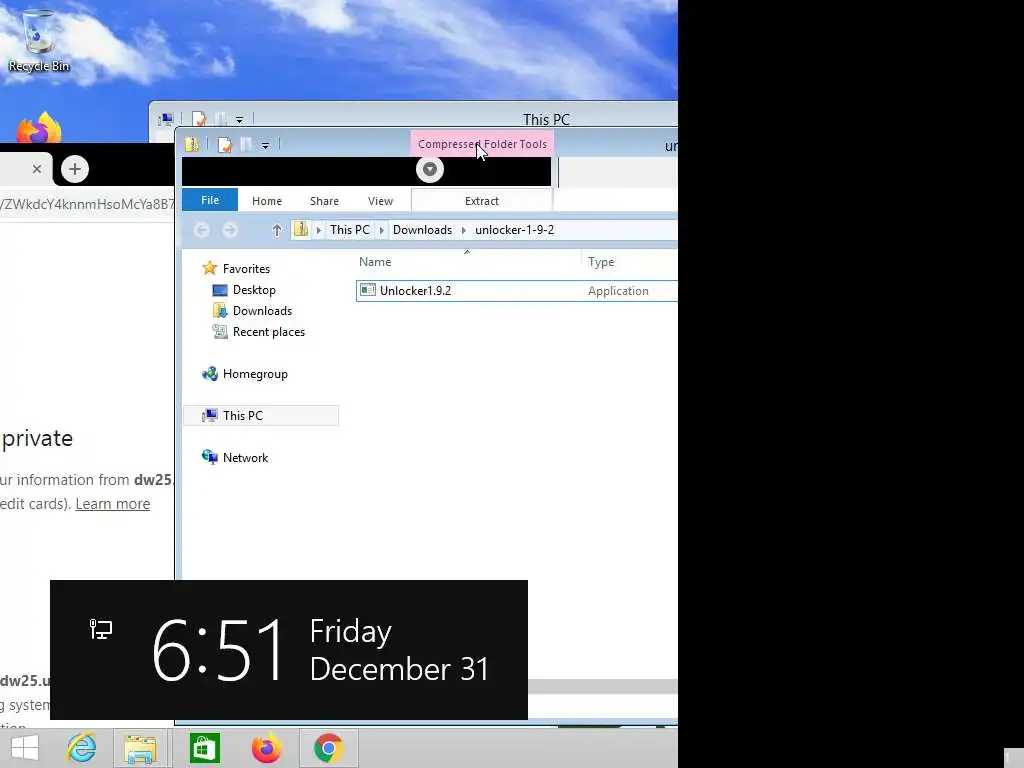Screen dimensions: 1024x768
Task: Open Quick Access Toolbar dropdown in This PC window
Action: click(x=240, y=120)
